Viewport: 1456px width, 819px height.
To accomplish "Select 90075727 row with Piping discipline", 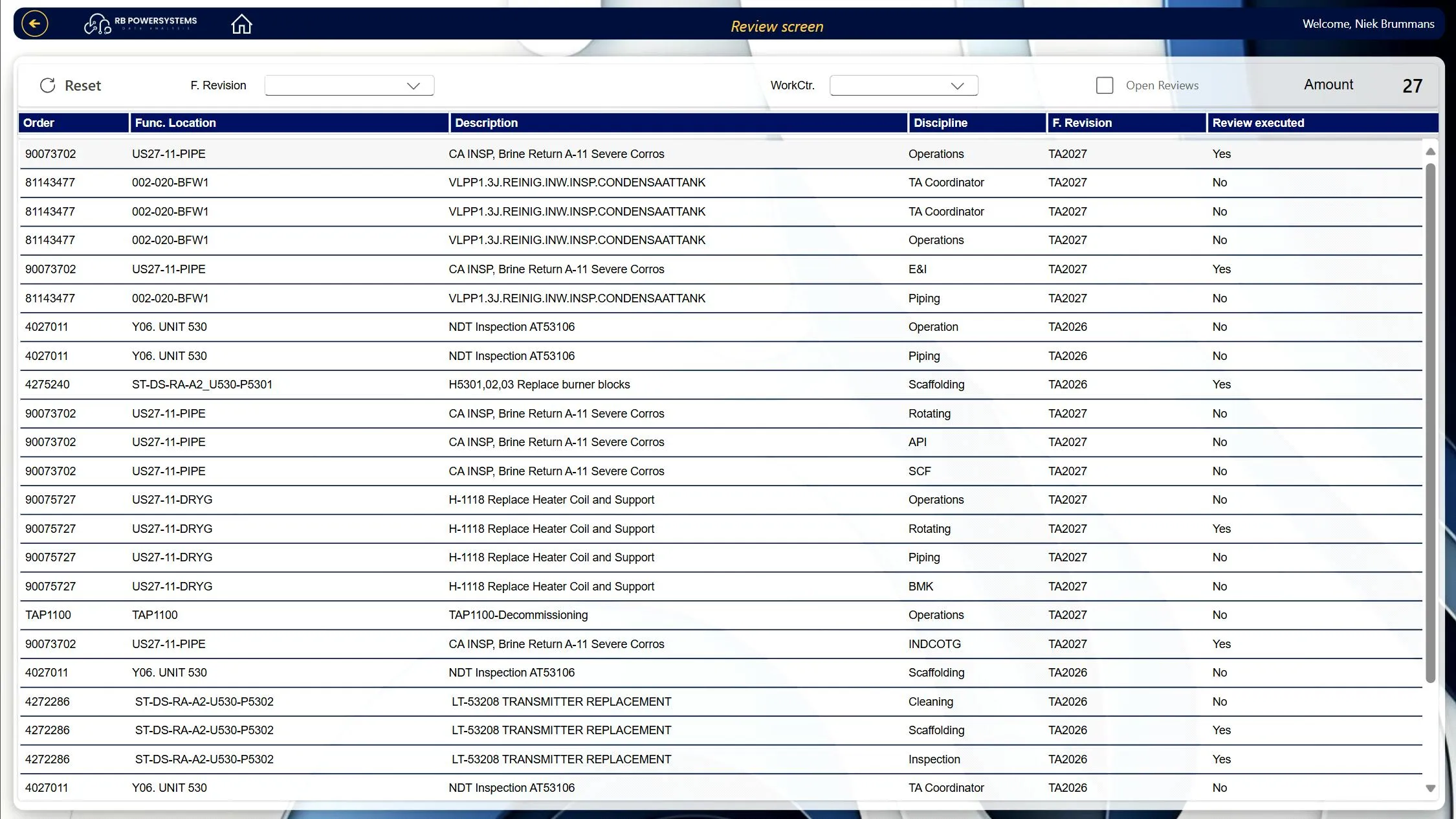I will pos(721,557).
